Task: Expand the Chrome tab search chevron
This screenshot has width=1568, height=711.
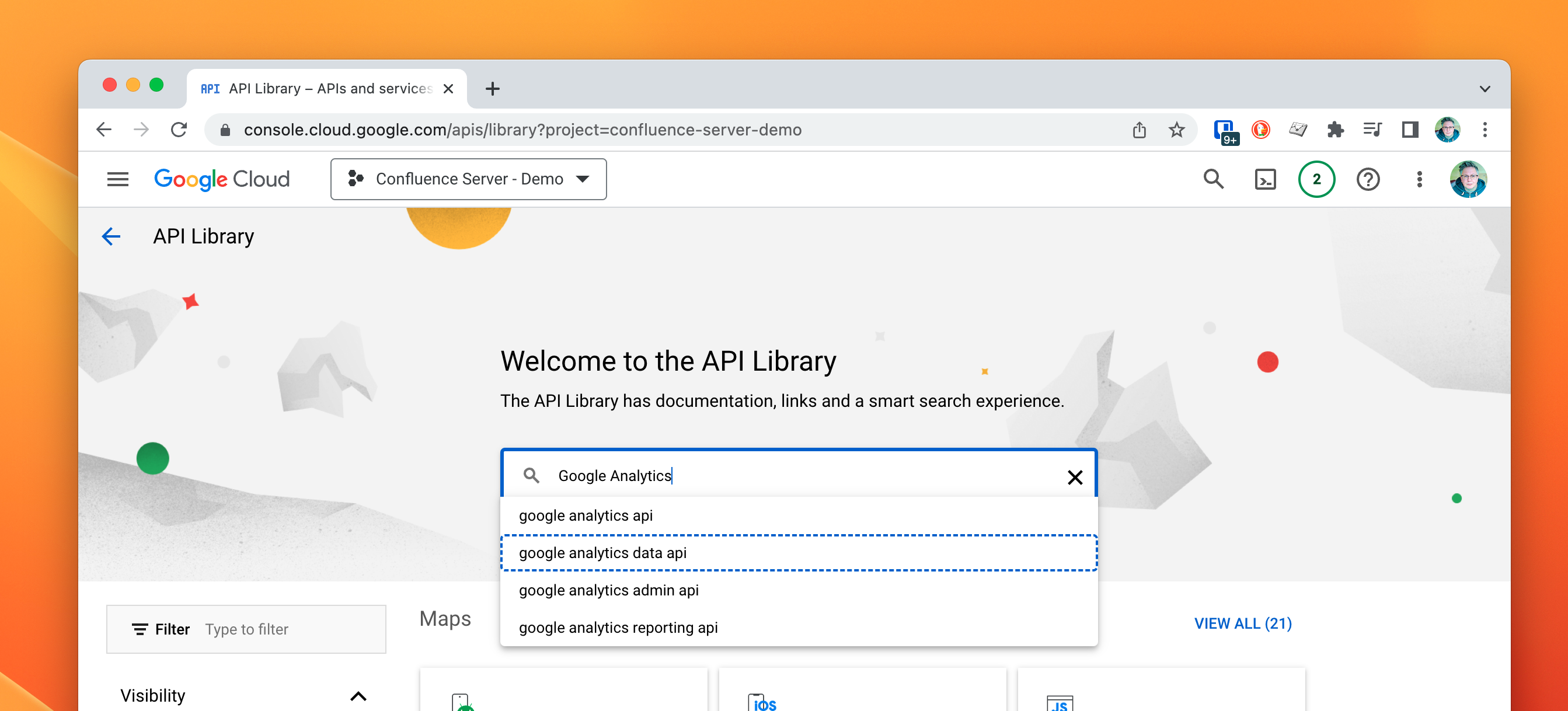Action: coord(1485,89)
